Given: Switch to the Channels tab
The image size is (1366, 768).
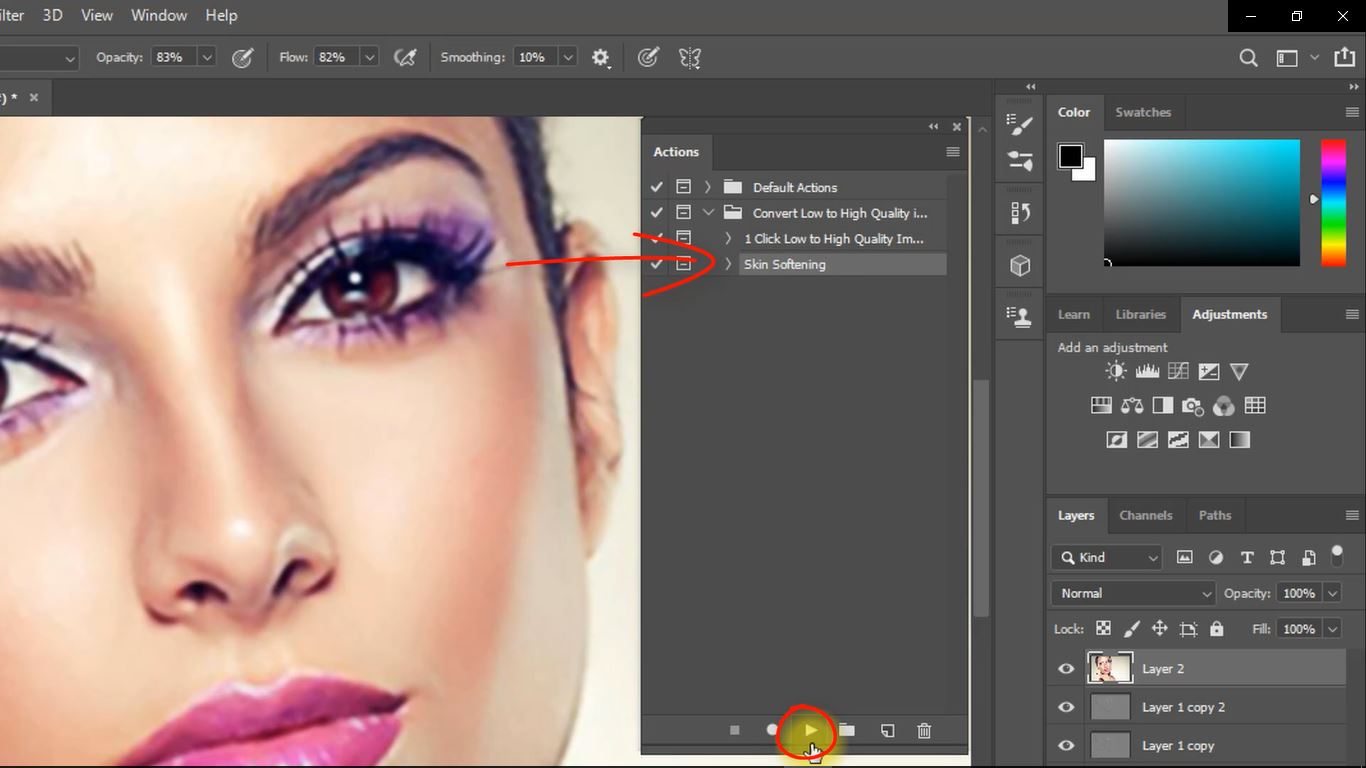Looking at the screenshot, I should (1146, 515).
